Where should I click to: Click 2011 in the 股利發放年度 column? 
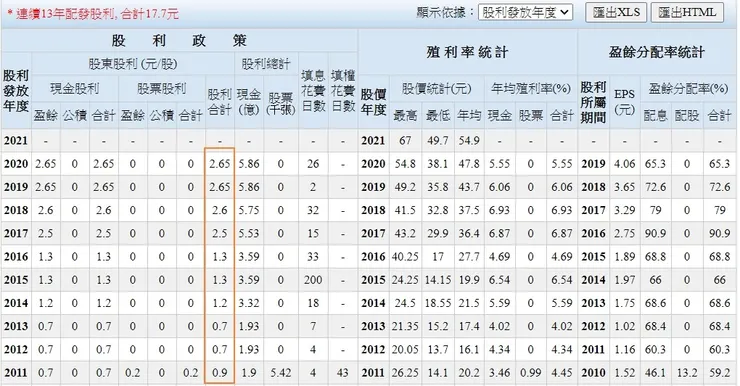point(16,373)
